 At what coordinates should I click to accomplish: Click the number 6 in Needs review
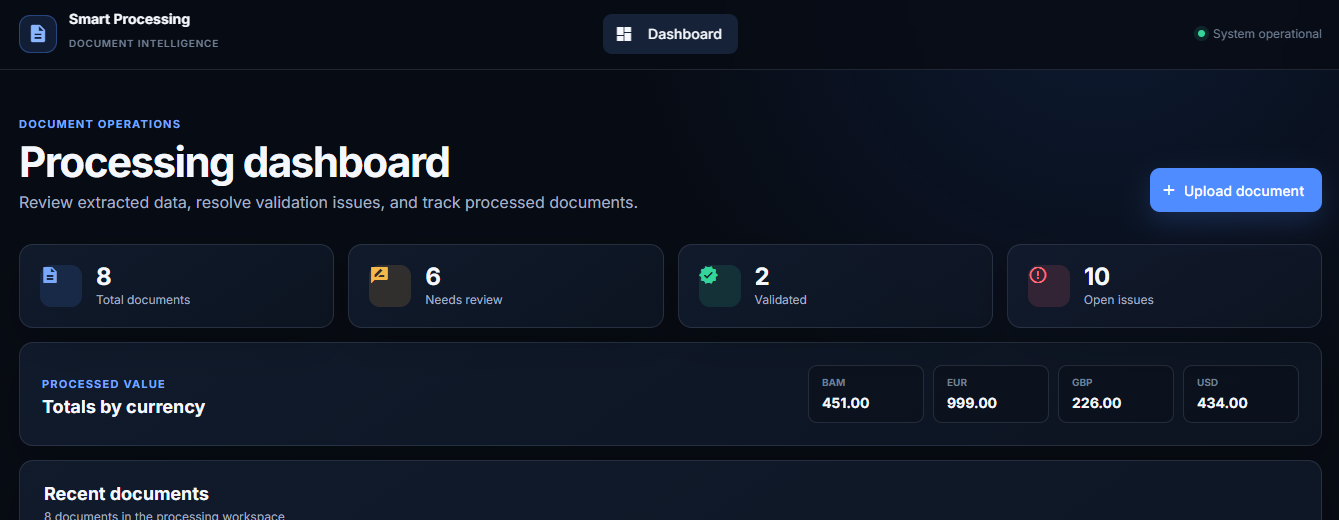pos(433,276)
